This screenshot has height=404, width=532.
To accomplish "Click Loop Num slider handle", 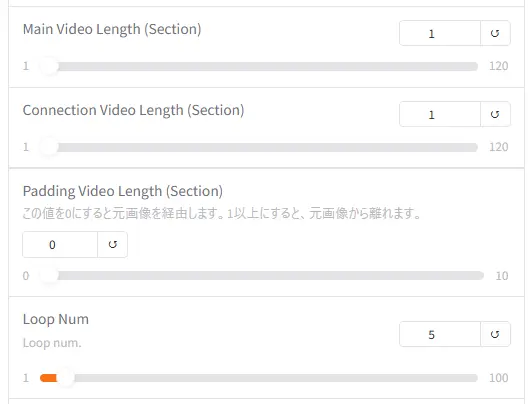I will point(65,378).
